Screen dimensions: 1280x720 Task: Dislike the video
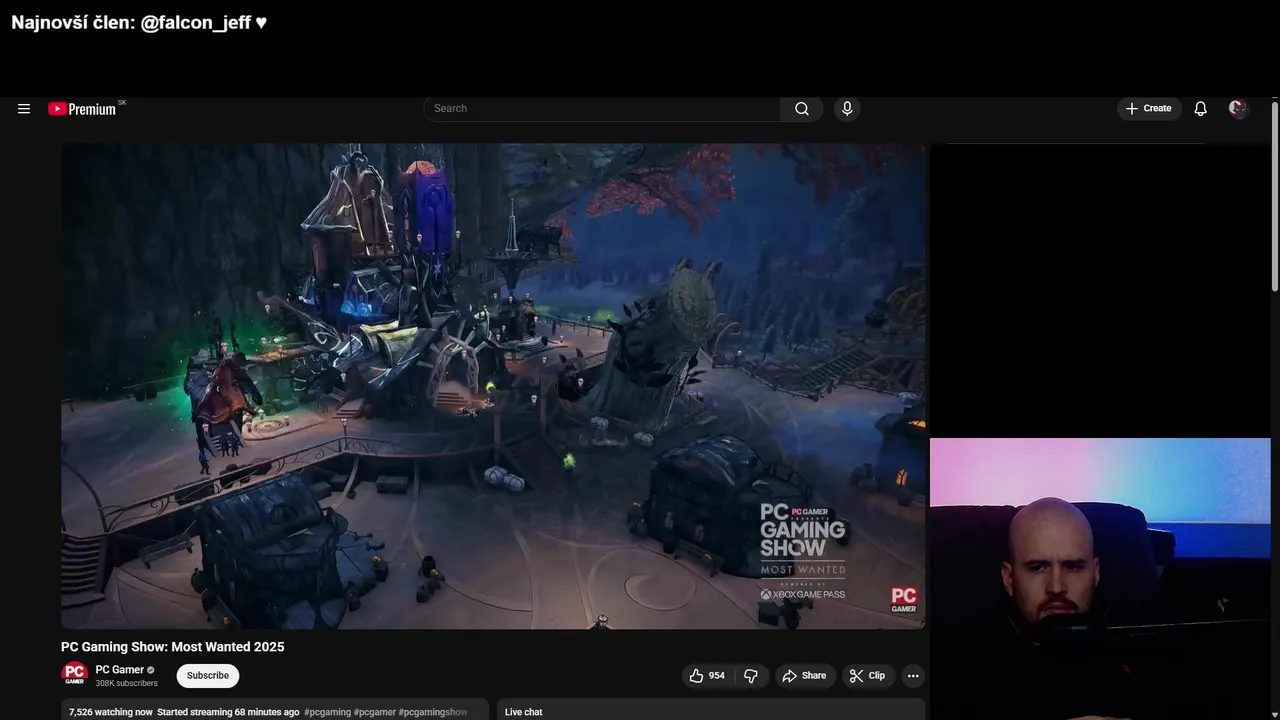[x=751, y=676]
